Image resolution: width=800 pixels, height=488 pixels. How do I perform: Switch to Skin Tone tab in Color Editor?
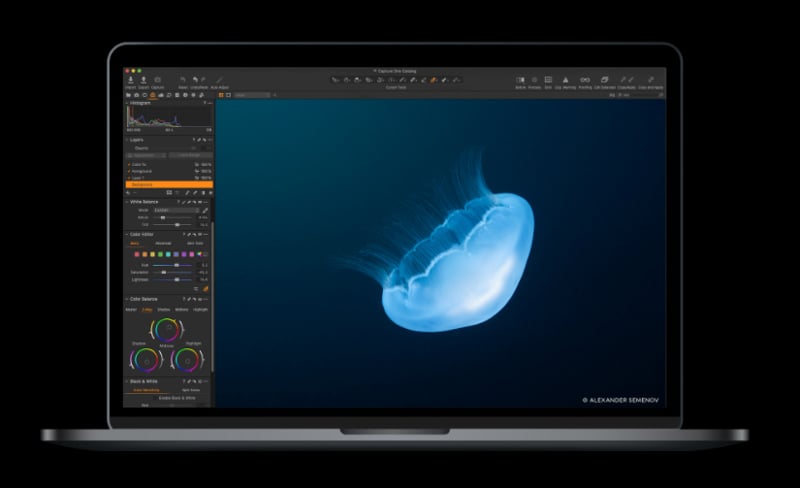click(195, 243)
